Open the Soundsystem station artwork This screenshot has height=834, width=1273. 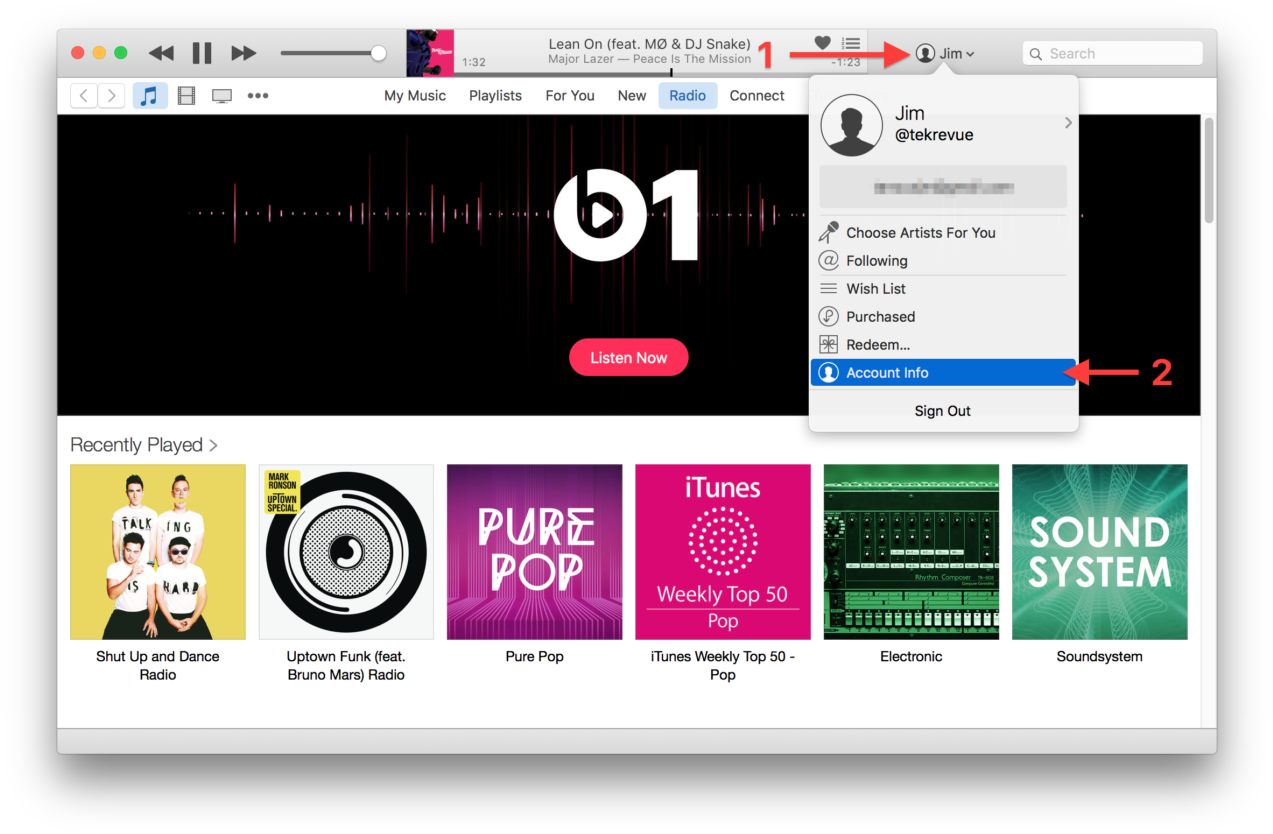1100,552
